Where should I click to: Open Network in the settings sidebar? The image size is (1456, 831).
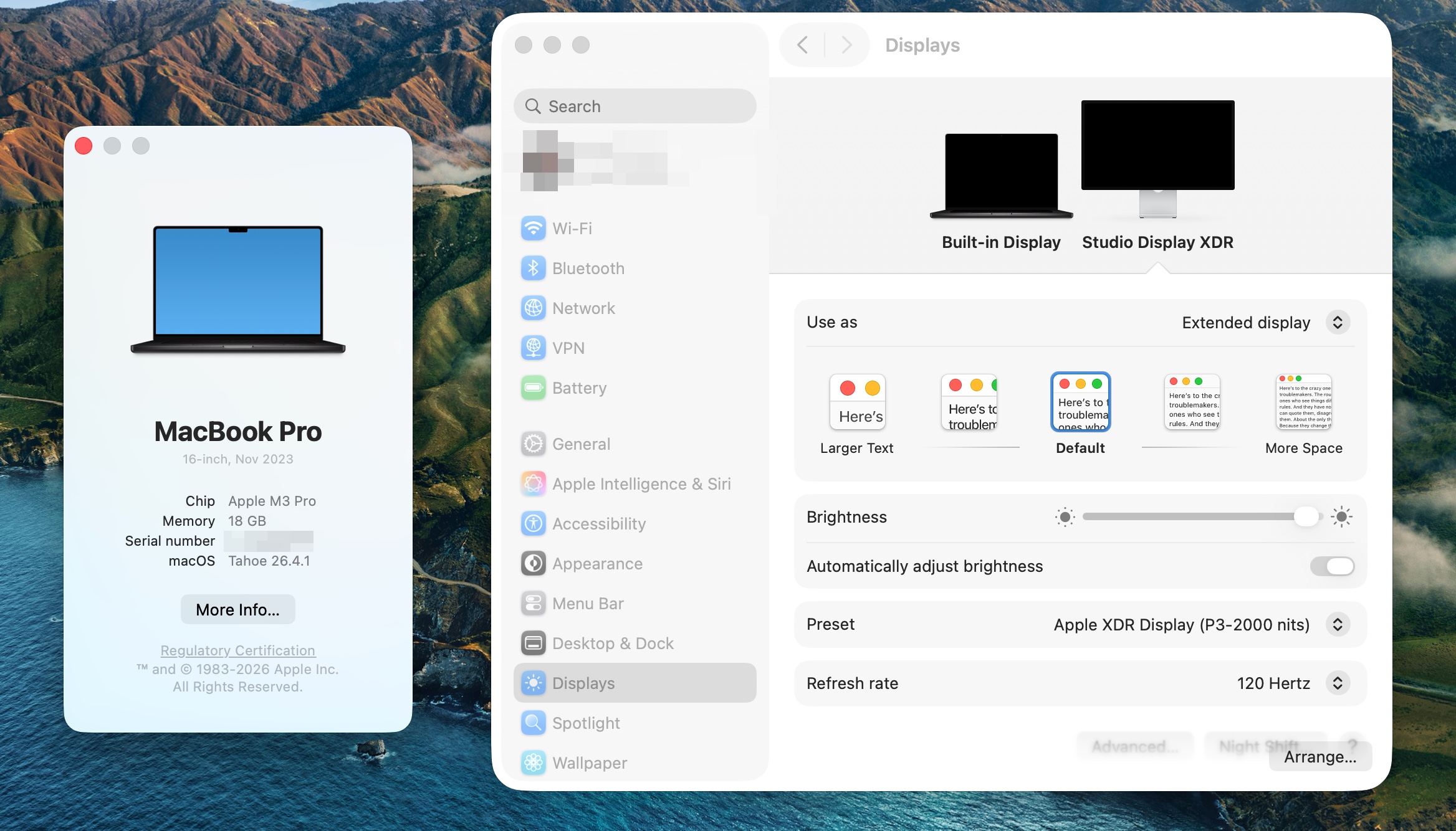click(635, 308)
